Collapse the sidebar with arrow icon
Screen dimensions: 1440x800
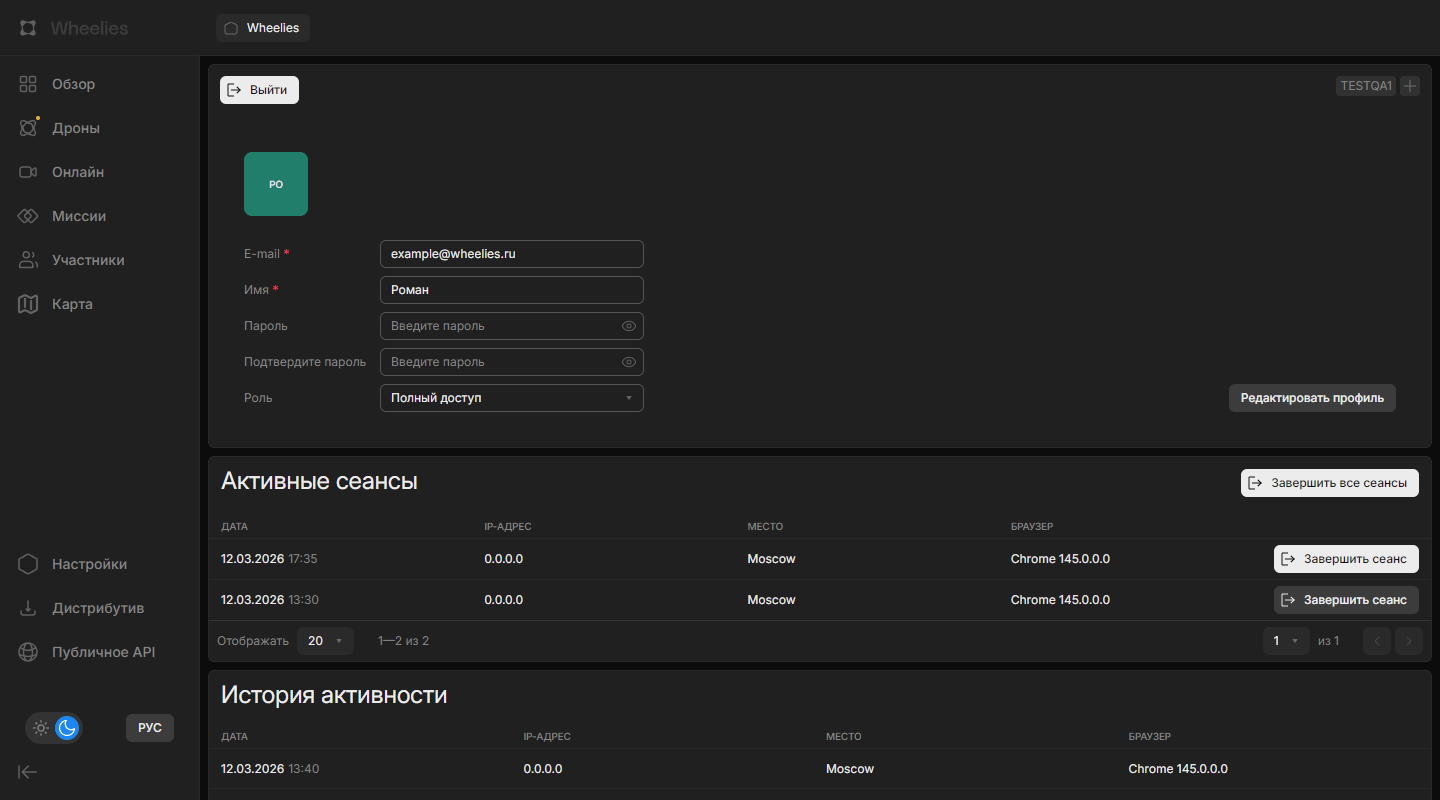click(x=28, y=771)
